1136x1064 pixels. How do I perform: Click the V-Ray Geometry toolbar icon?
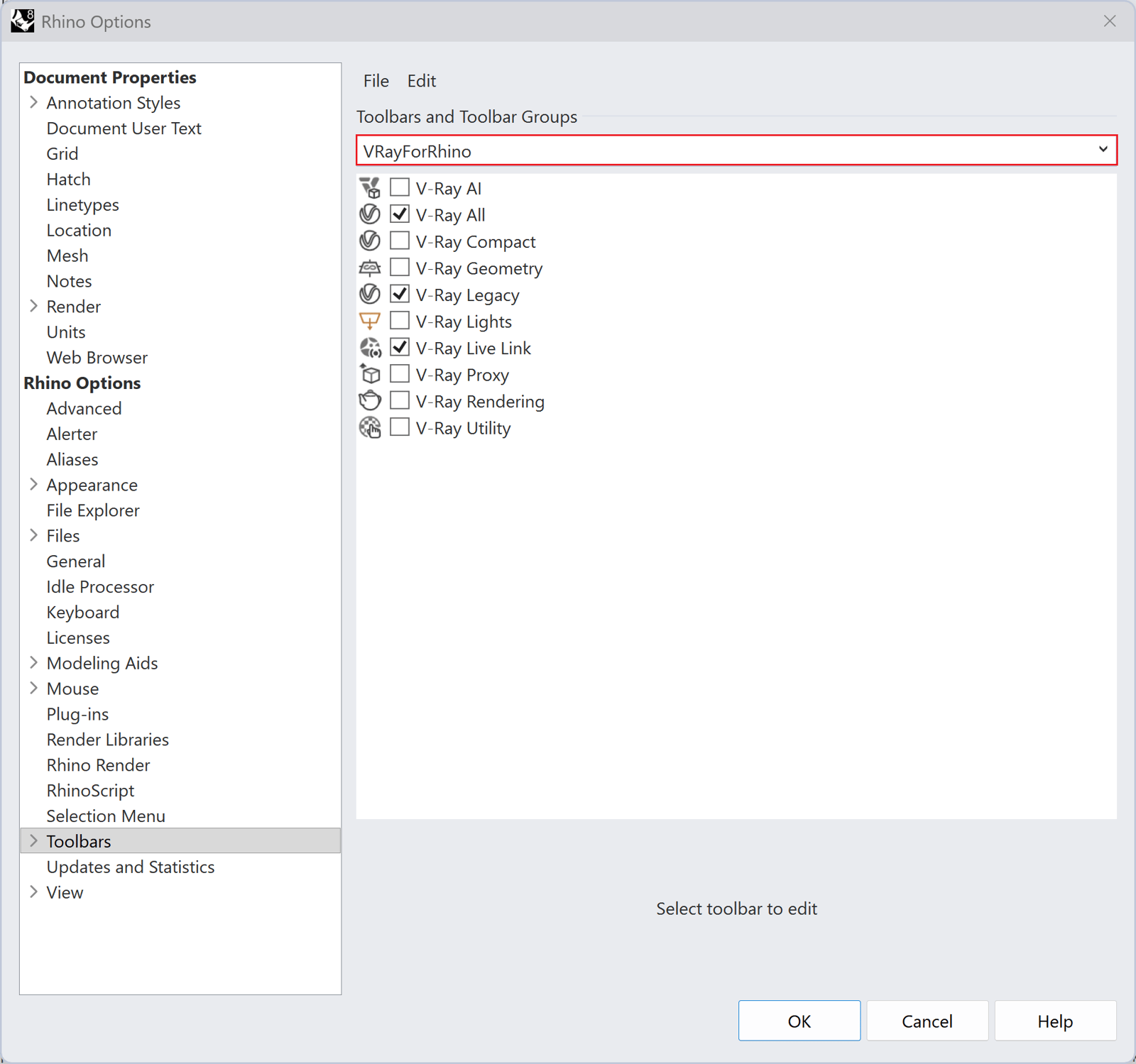pyautogui.click(x=370, y=268)
